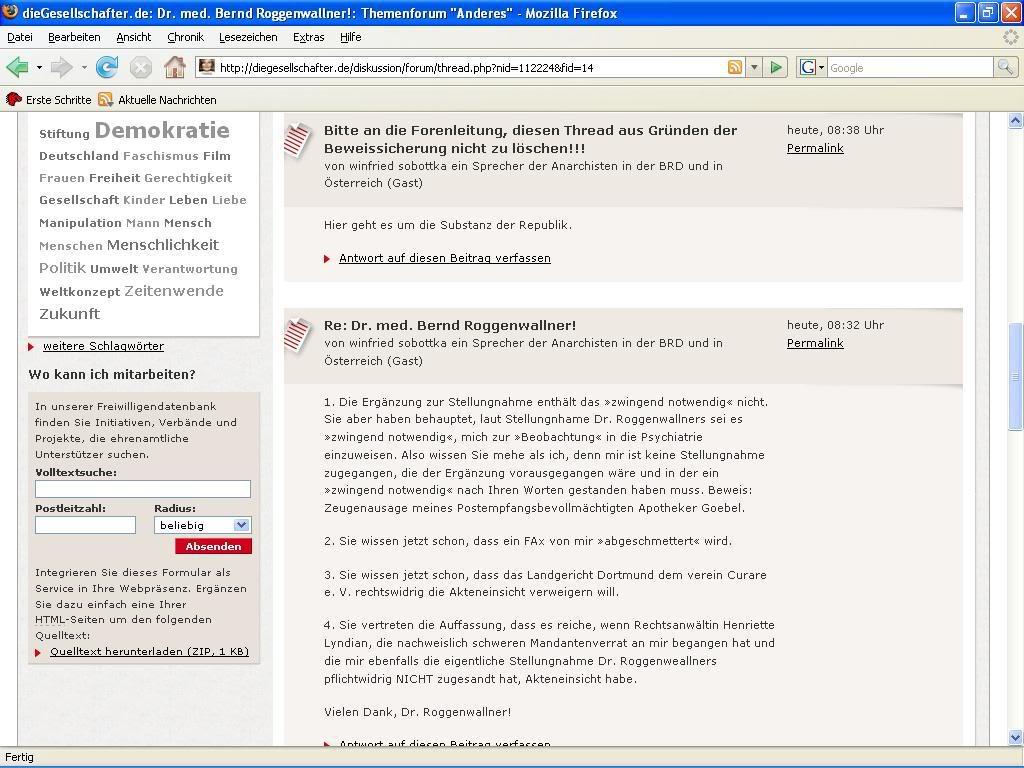Open Aktuelle Nachrichten feed bookmark
This screenshot has height=768, width=1024.
[x=158, y=100]
